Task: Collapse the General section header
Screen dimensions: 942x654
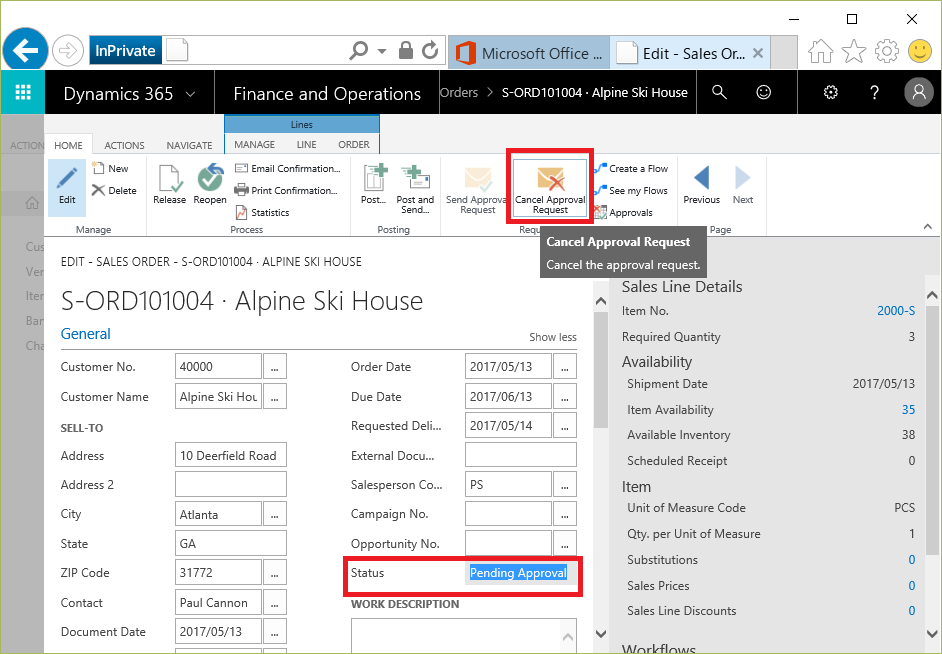Action: click(x=86, y=334)
